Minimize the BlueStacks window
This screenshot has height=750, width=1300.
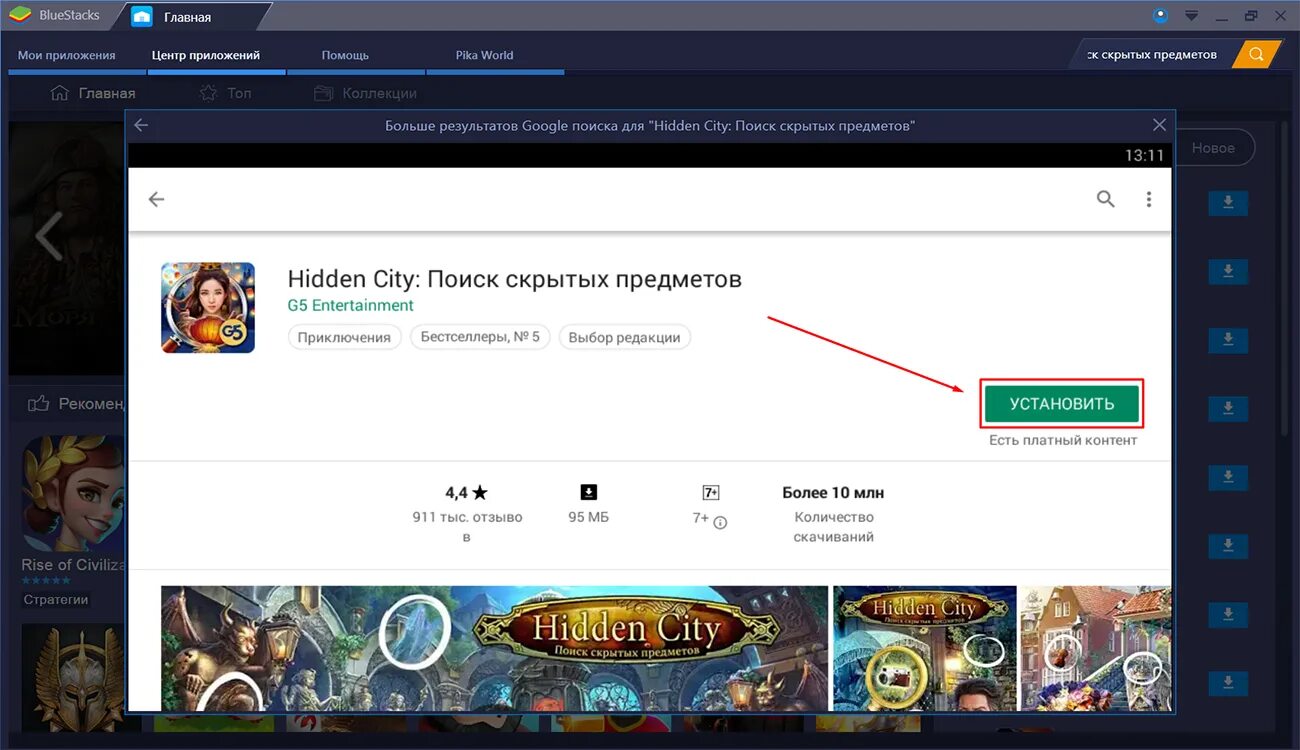click(1222, 16)
